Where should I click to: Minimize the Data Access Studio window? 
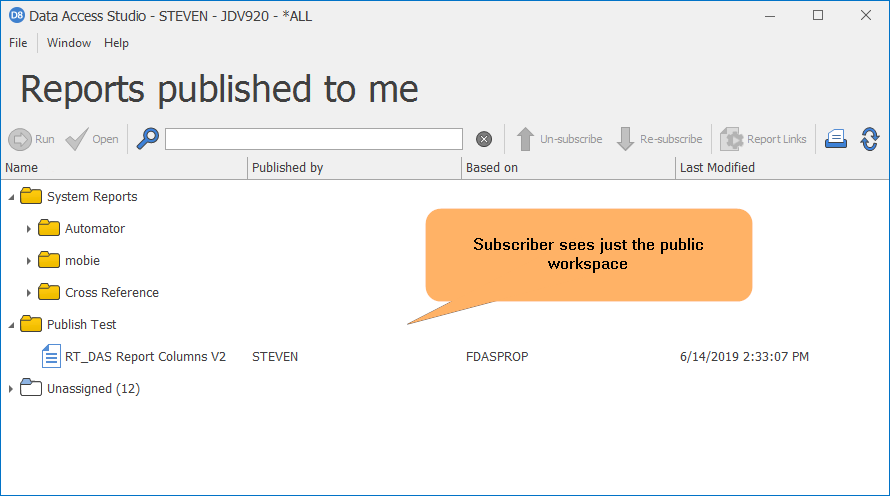pyautogui.click(x=770, y=16)
